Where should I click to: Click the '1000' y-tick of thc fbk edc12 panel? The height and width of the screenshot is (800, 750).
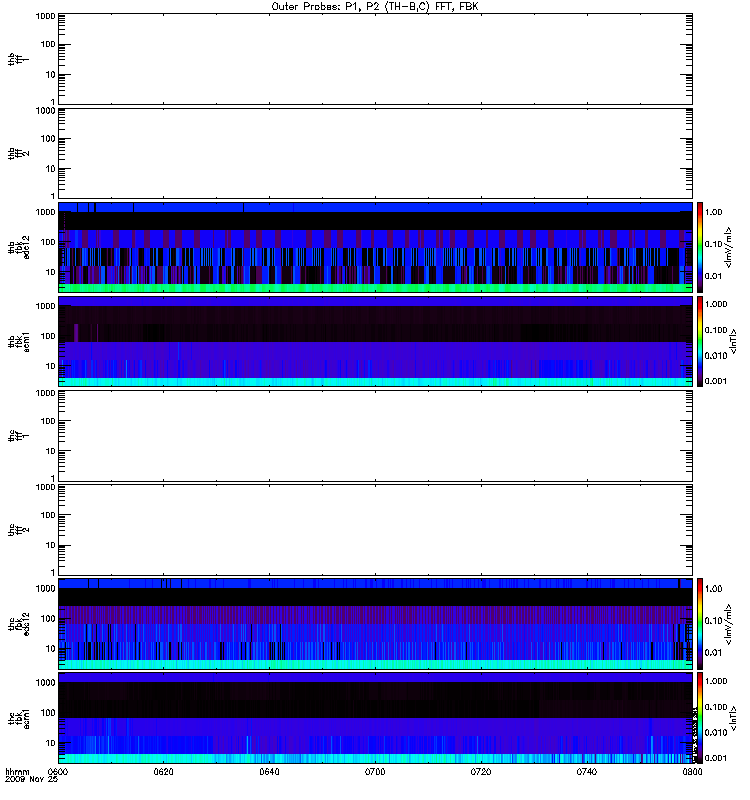tap(45, 588)
